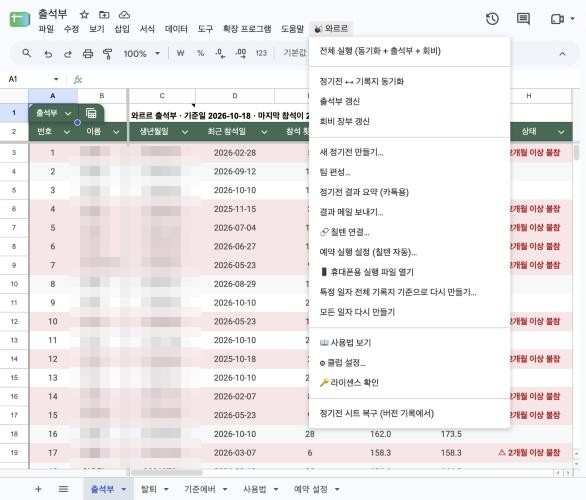Select 결과 메일 보내기...
Image resolution: width=586 pixels, height=500 pixels.
(x=410, y=212)
